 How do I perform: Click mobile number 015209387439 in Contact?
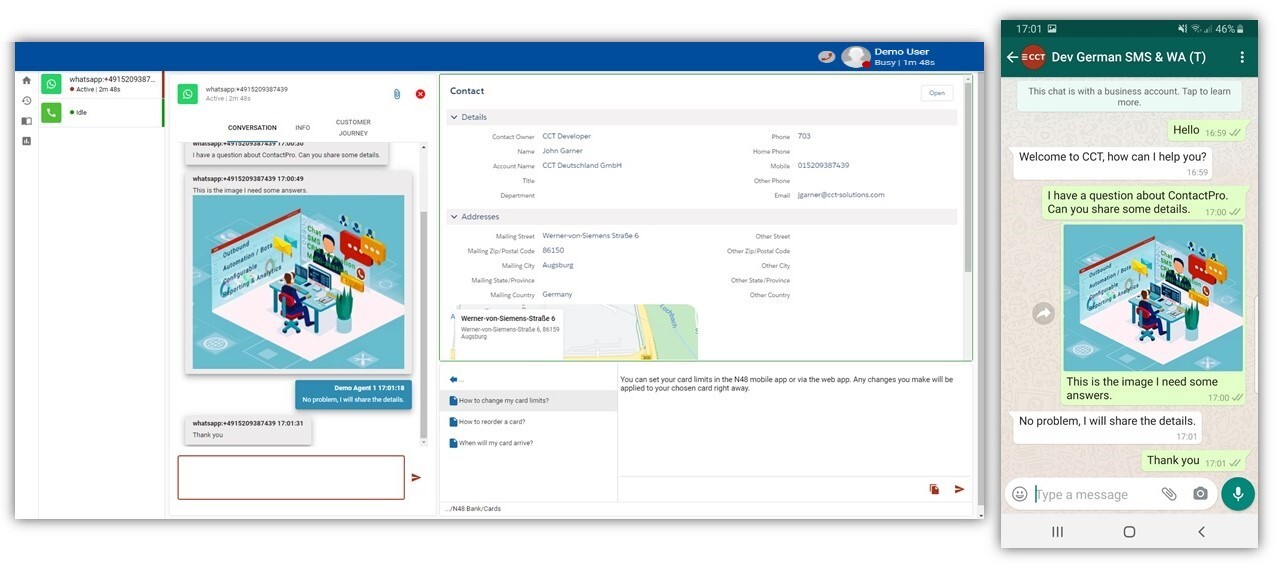coord(823,165)
